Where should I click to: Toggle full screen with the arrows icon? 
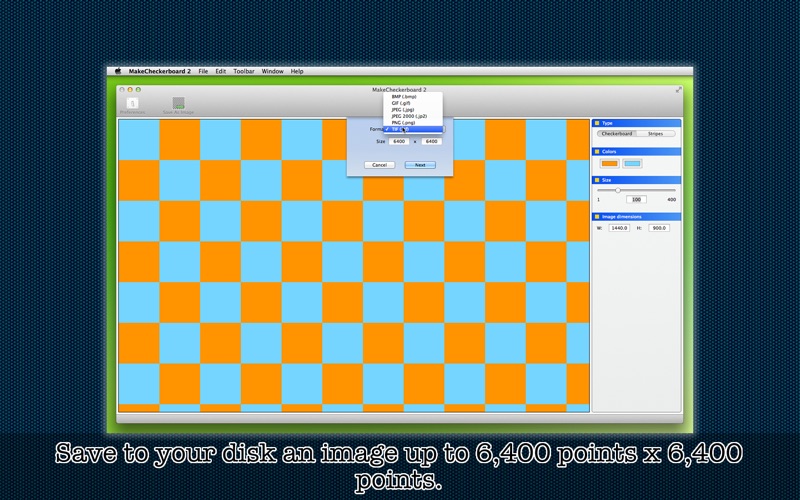point(678,90)
